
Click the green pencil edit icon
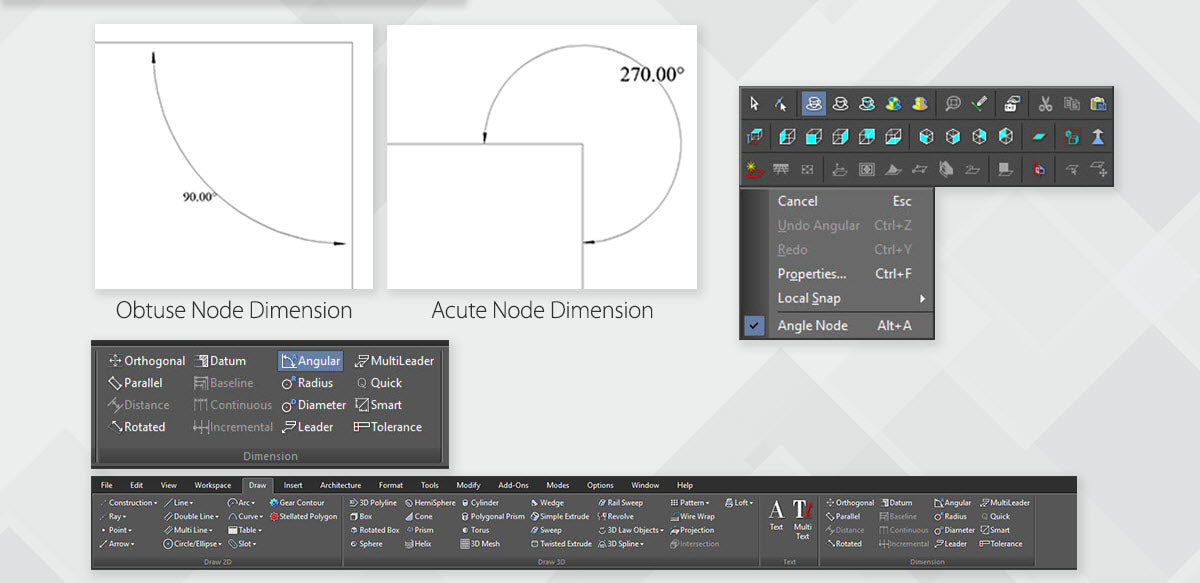980,103
